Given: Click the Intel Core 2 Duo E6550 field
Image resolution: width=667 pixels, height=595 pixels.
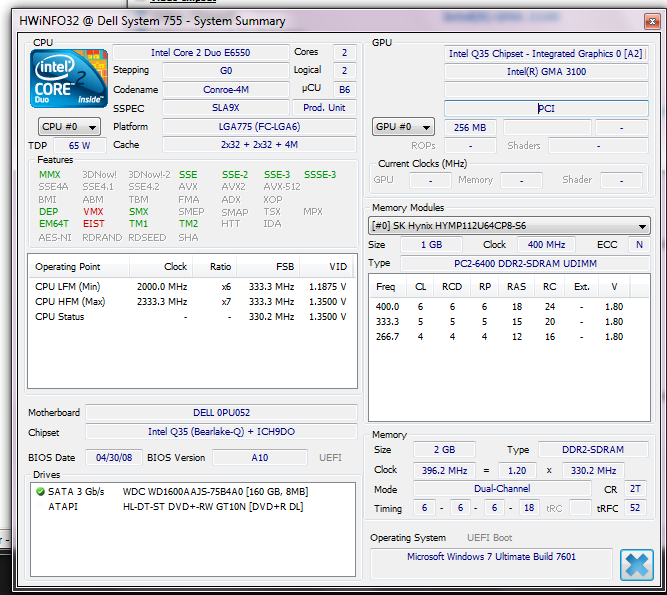Looking at the screenshot, I should tap(201, 52).
